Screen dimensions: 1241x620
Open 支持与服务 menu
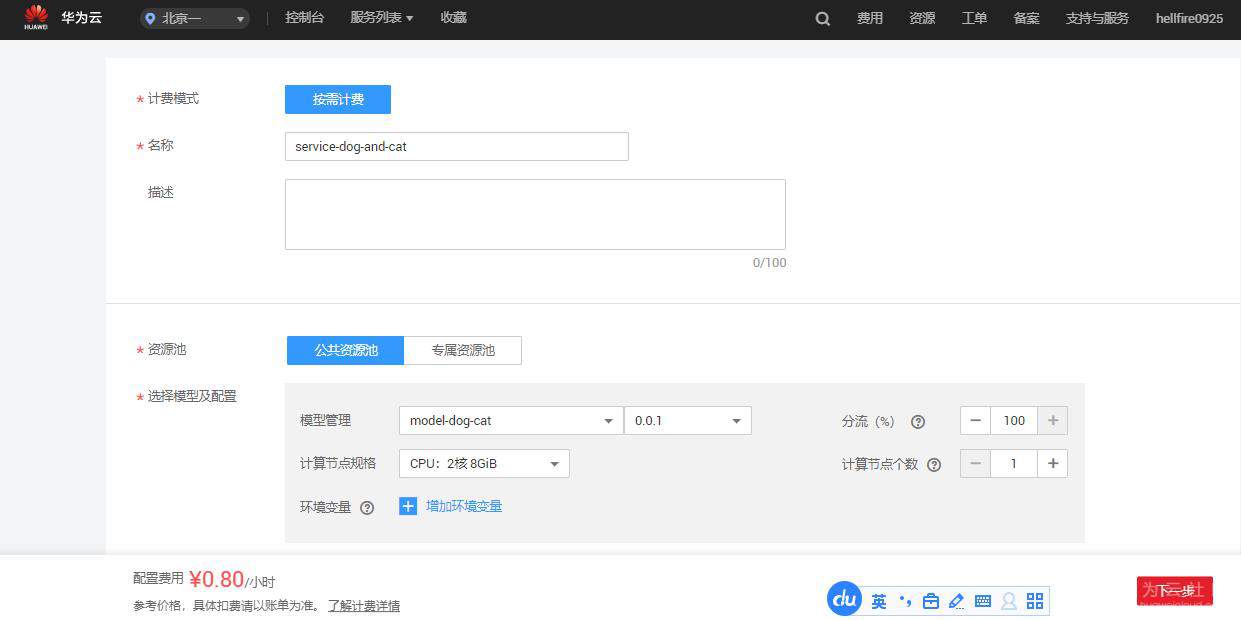tap(1097, 18)
